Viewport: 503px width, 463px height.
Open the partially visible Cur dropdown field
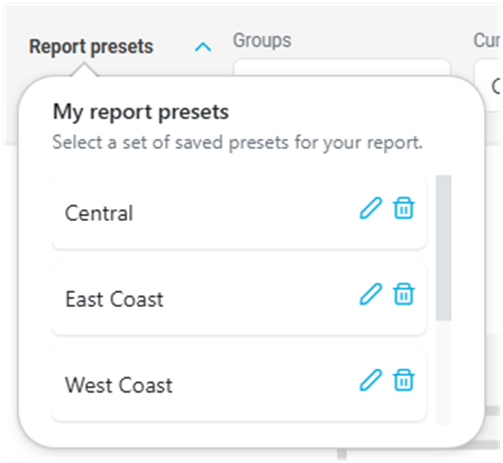click(488, 84)
